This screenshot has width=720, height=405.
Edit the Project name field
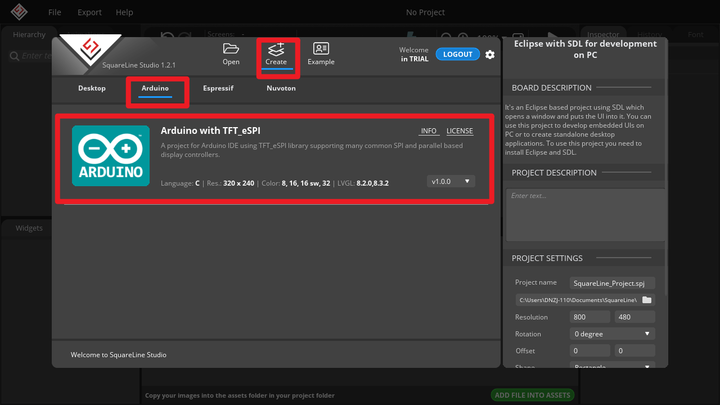coord(612,283)
